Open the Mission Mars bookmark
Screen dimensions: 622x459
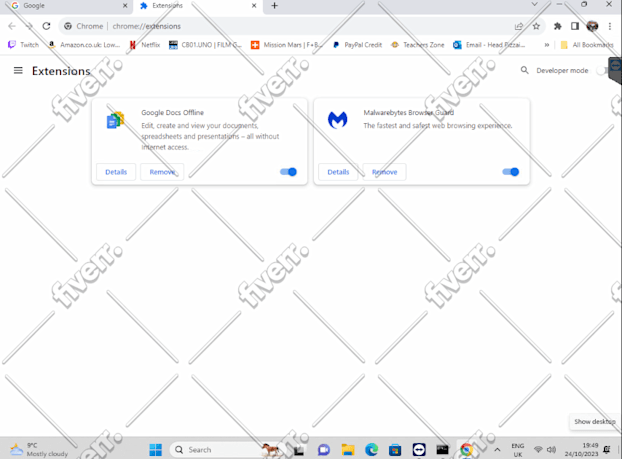tap(286, 45)
